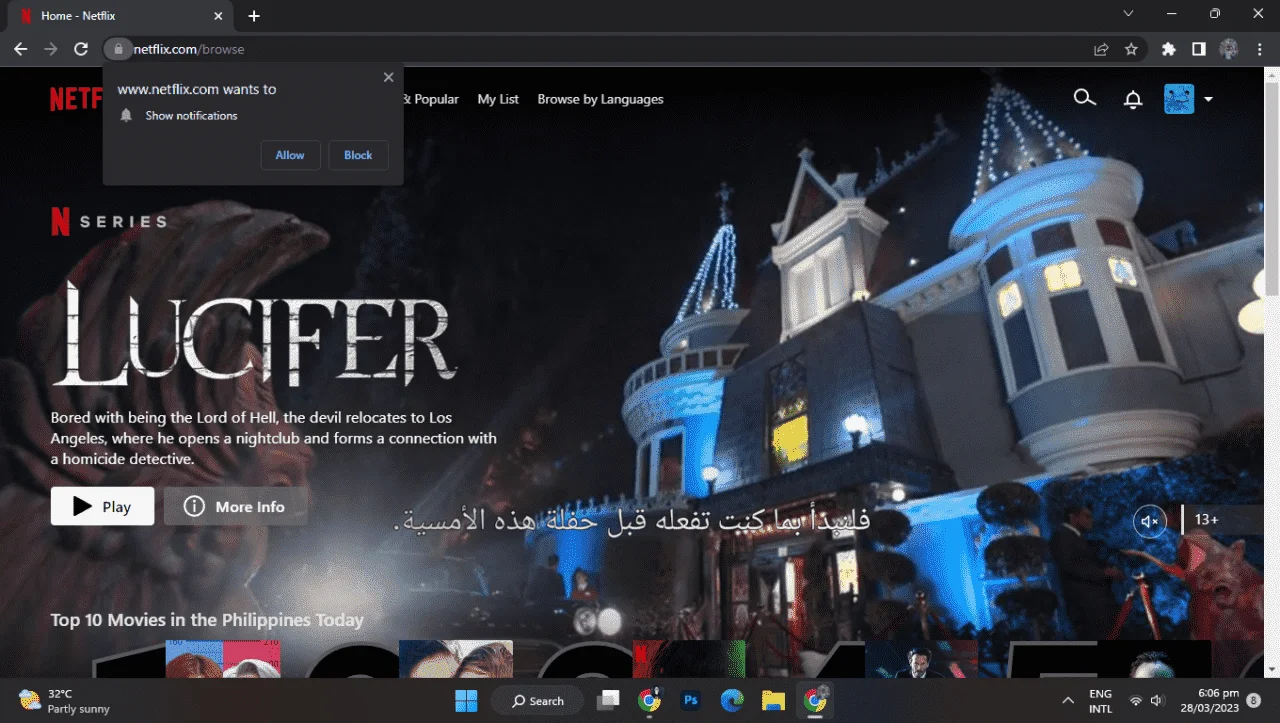
Task: Bookmark this tab with the star
Action: (x=1131, y=48)
